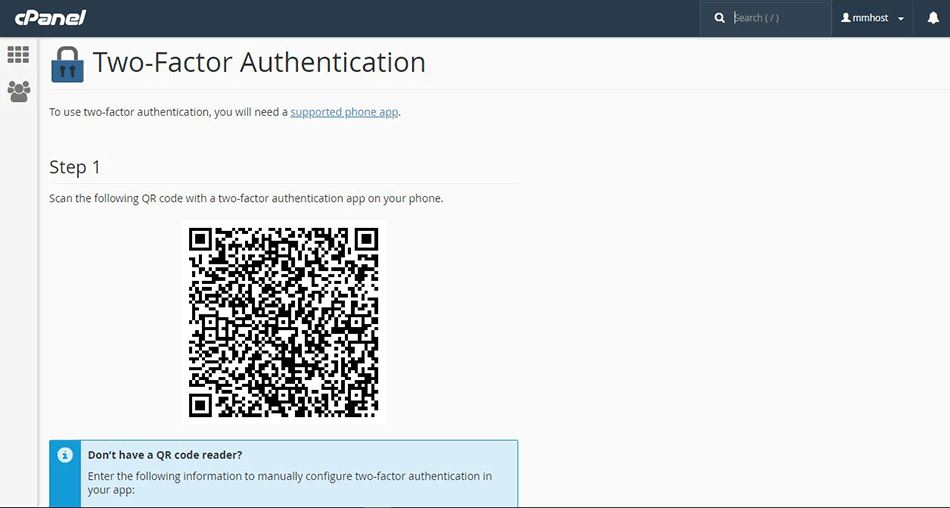The width and height of the screenshot is (950, 508).
Task: Expand the caret next to mmhost
Action: [901, 19]
